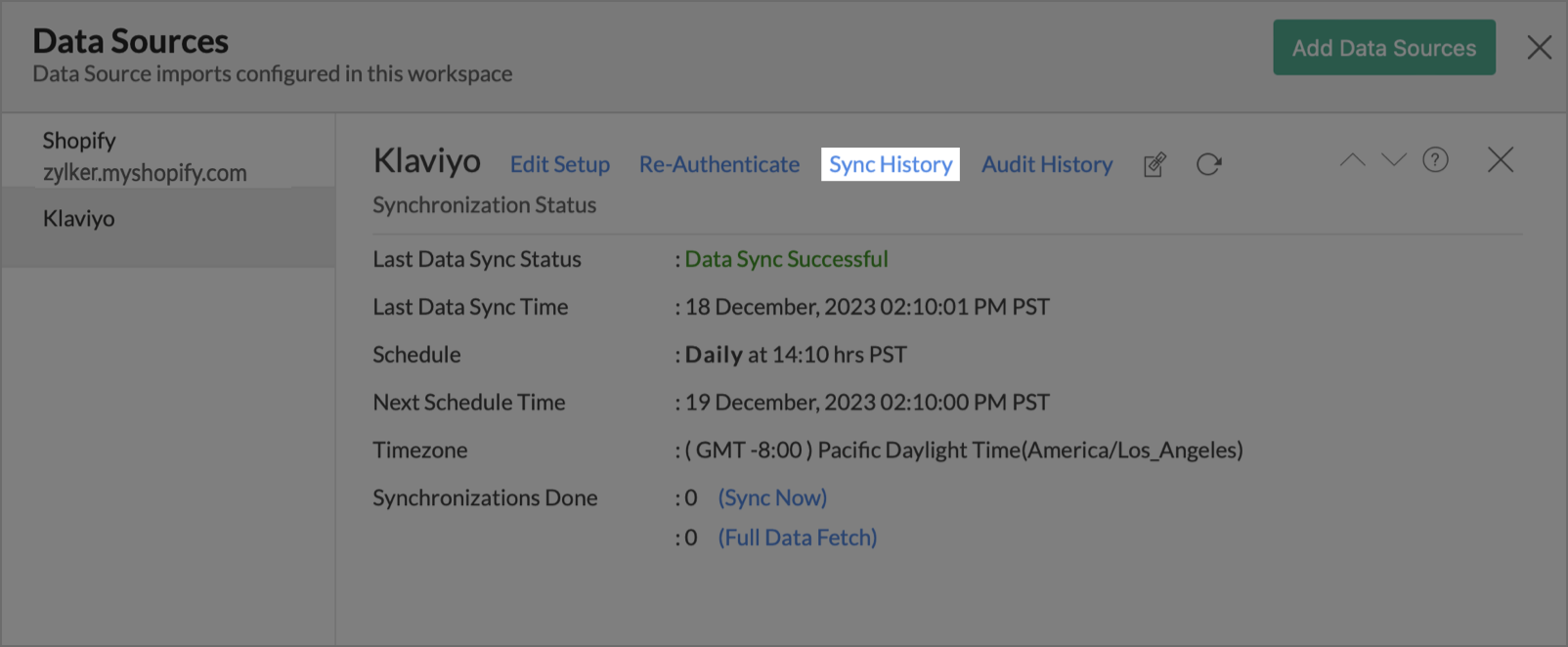Open the Edit Setup link
Screen dimensions: 1568x647
click(559, 164)
